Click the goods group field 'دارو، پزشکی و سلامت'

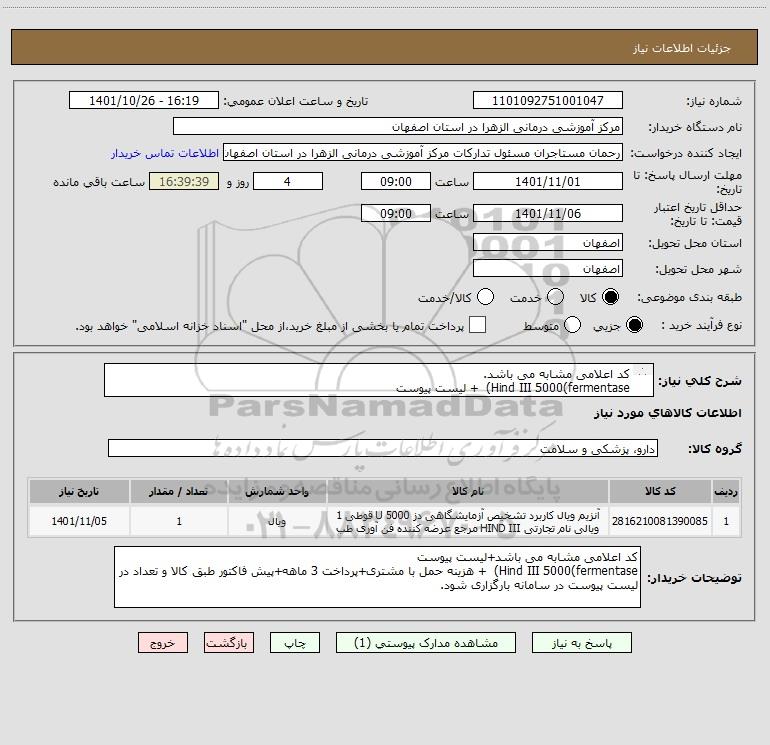(383, 448)
